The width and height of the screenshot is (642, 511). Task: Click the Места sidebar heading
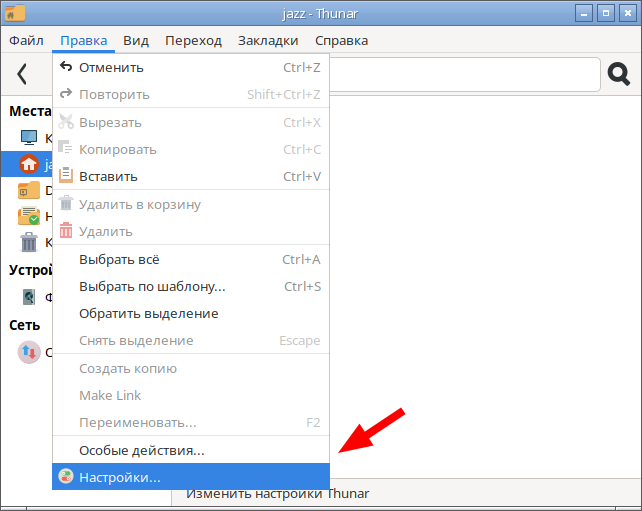point(30,111)
